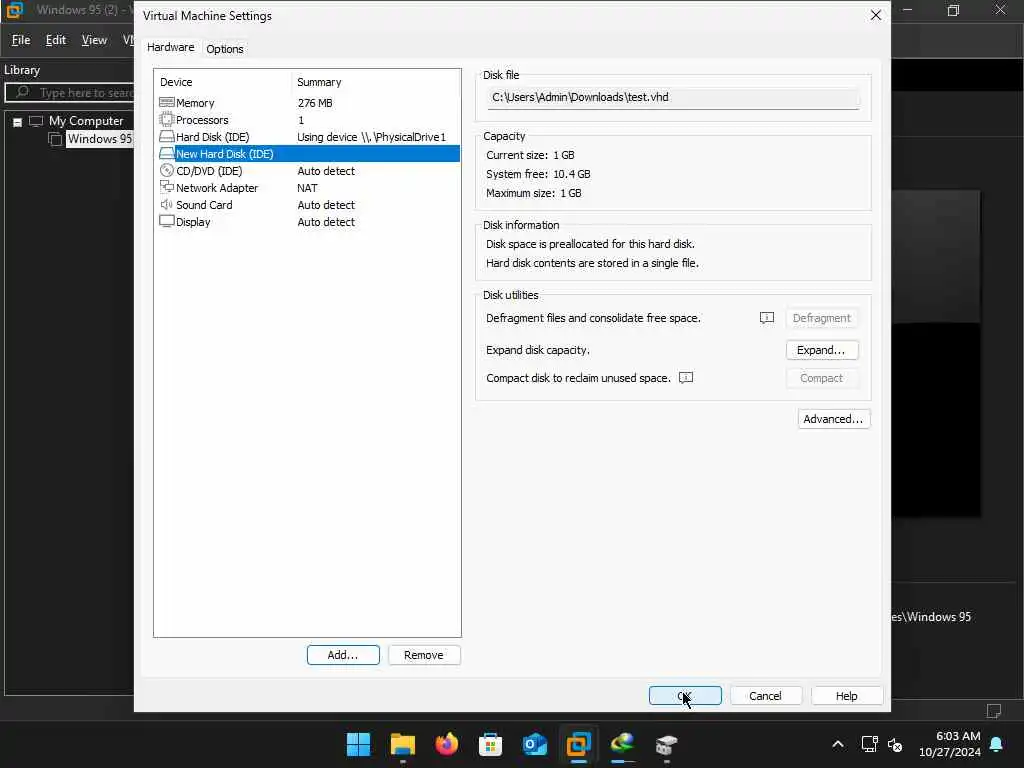Click the New Hard Disk (IDE) icon
The height and width of the screenshot is (768, 1024).
click(167, 153)
